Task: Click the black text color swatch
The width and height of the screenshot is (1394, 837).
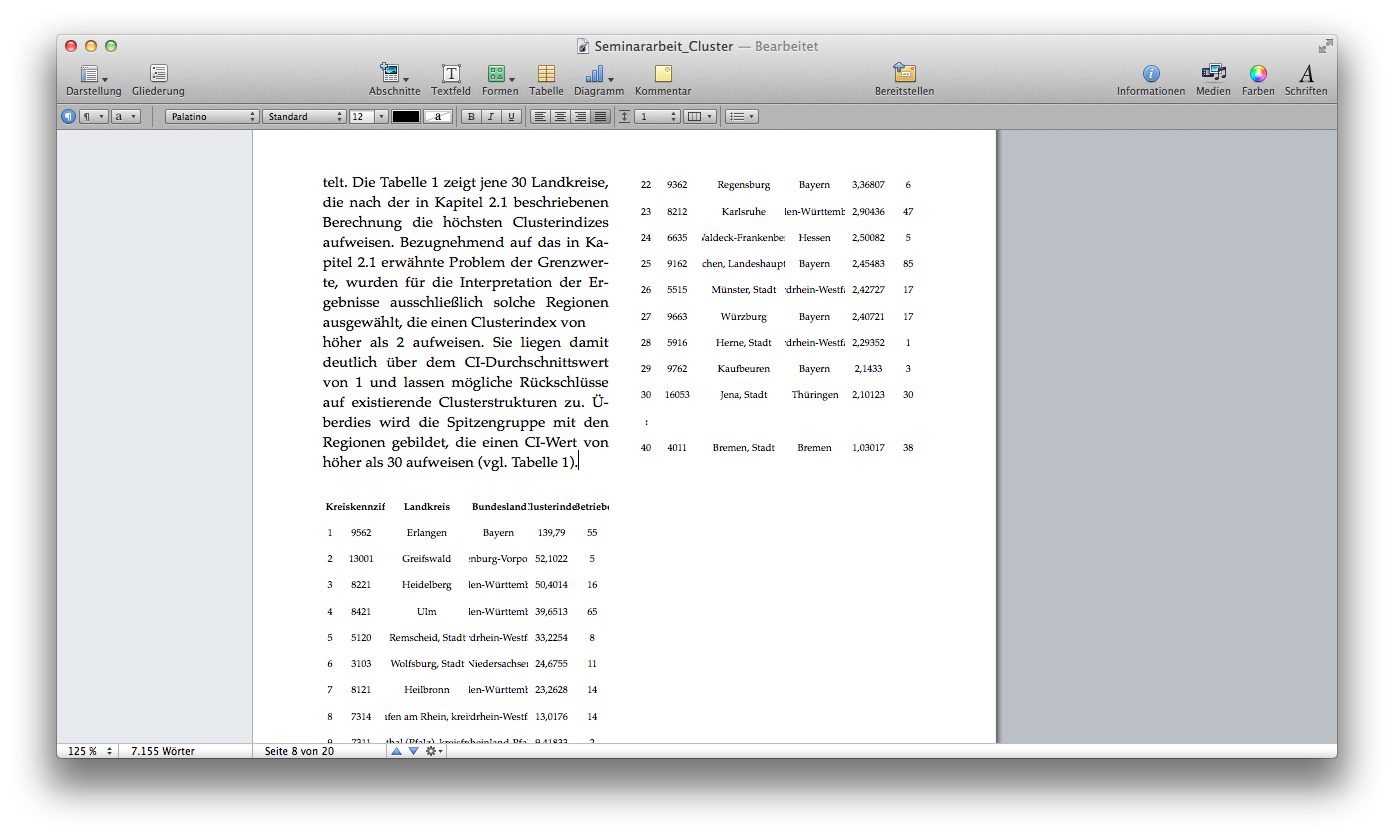Action: [406, 116]
